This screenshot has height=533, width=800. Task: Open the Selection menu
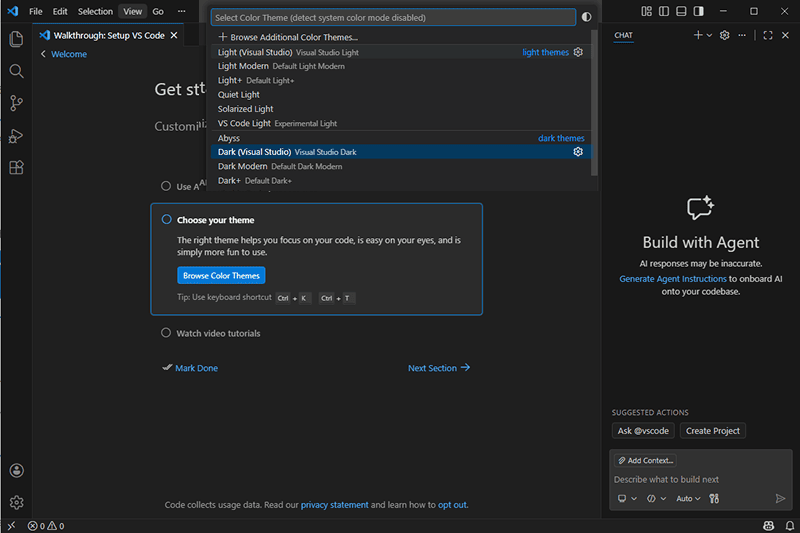point(95,11)
